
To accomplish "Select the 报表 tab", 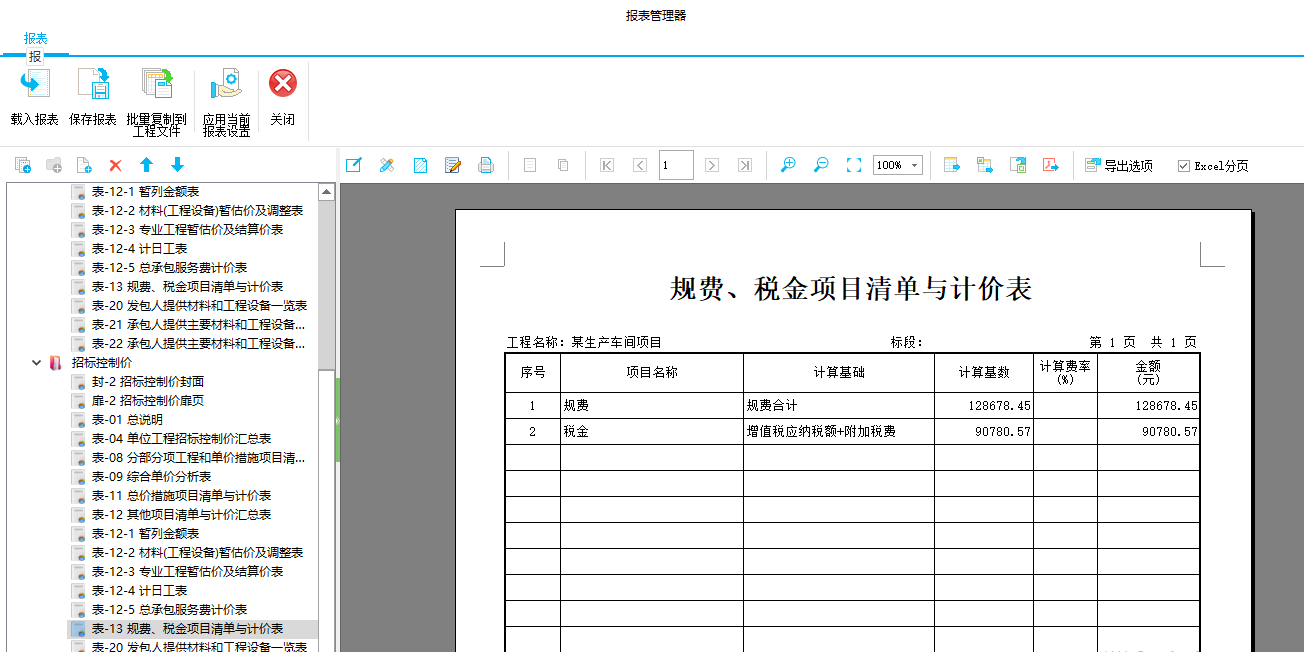I will click(x=36, y=38).
